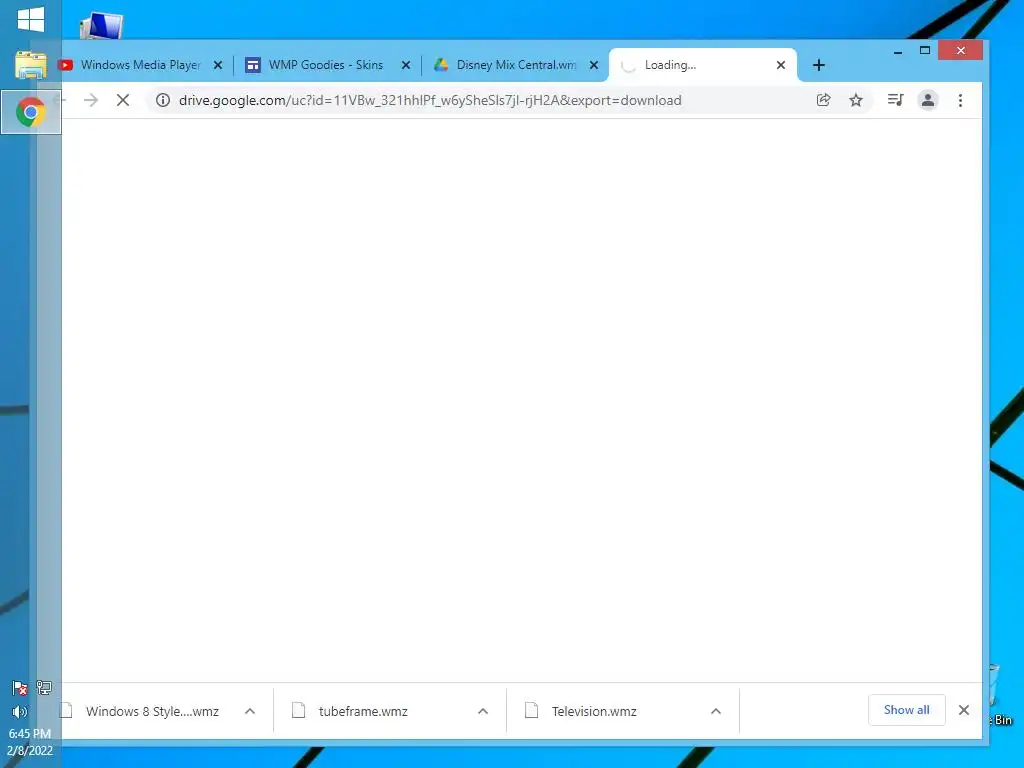Maximize the Chrome window
Screen dimensions: 1024x768
(925, 51)
